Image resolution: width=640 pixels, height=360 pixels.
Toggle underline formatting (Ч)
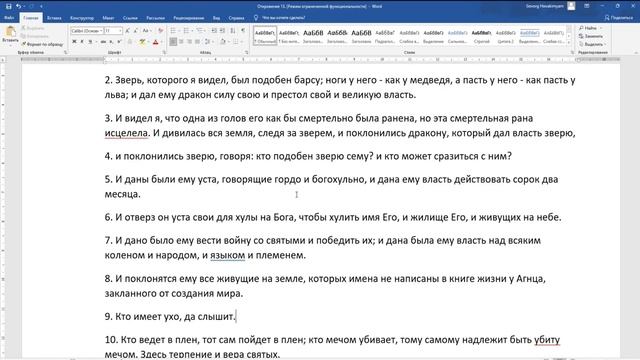[90, 42]
